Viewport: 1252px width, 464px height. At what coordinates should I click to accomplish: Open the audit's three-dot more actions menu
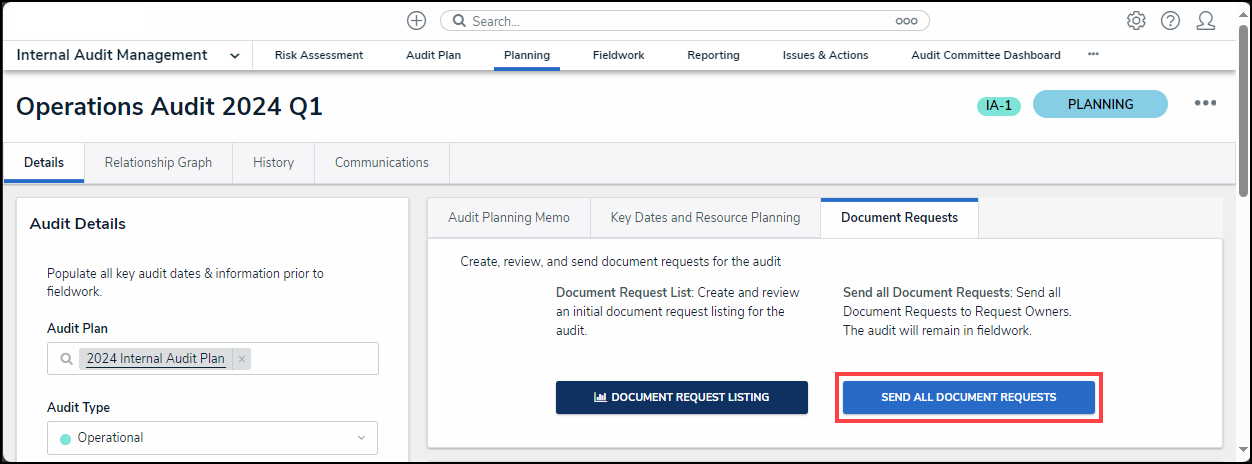click(x=1205, y=104)
